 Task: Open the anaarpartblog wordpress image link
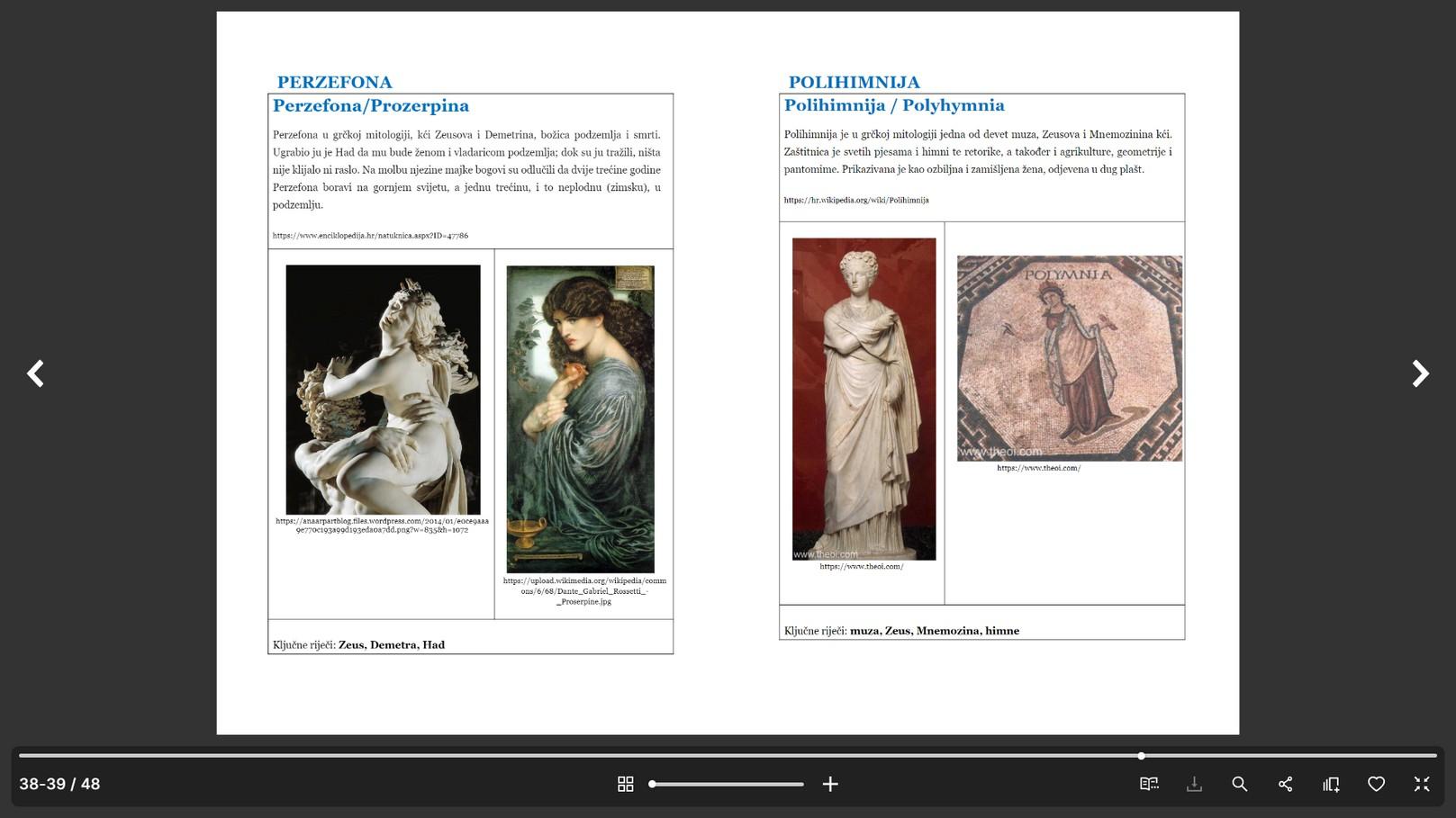pos(382,526)
